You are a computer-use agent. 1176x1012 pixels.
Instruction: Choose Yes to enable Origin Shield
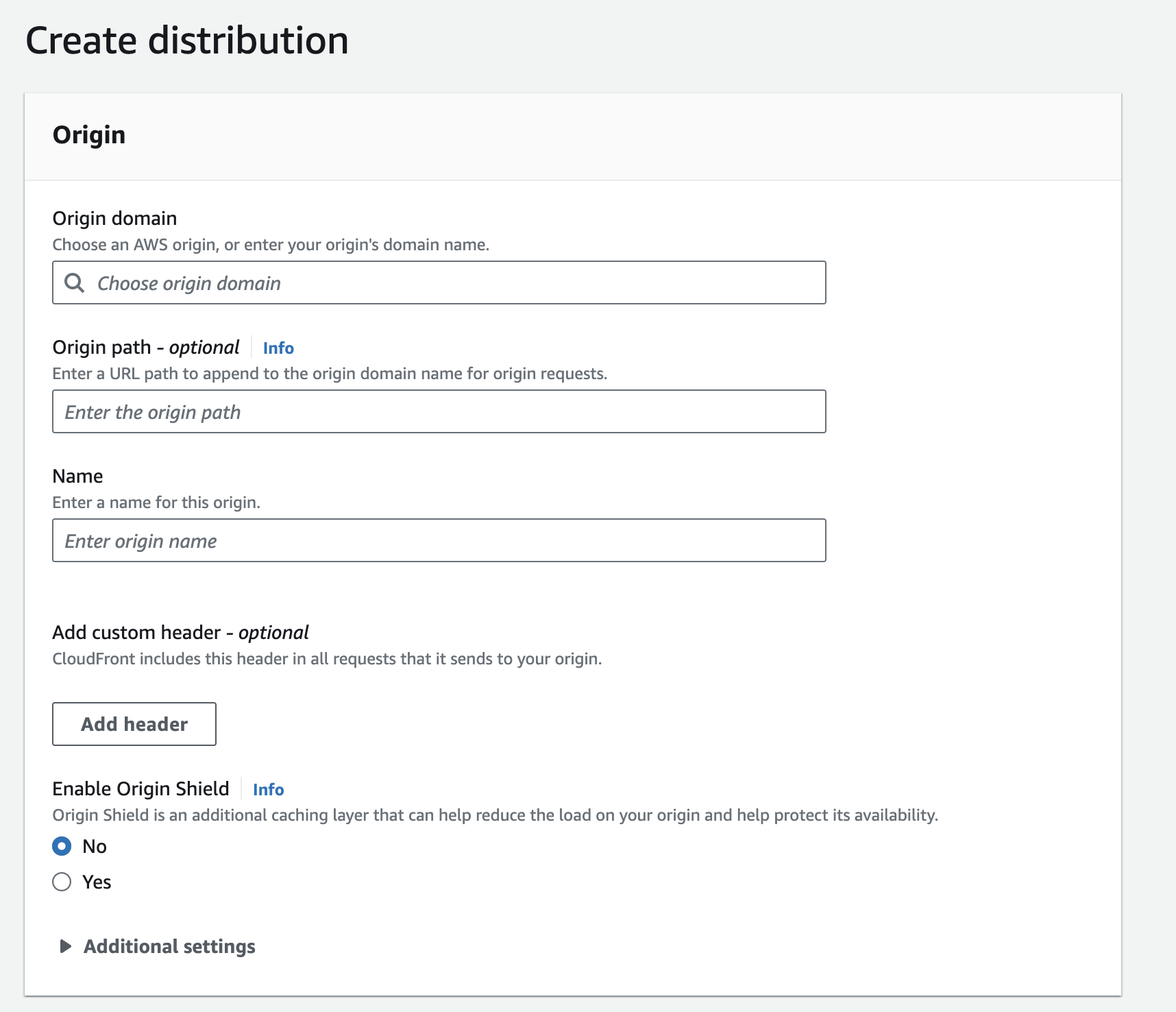click(62, 882)
